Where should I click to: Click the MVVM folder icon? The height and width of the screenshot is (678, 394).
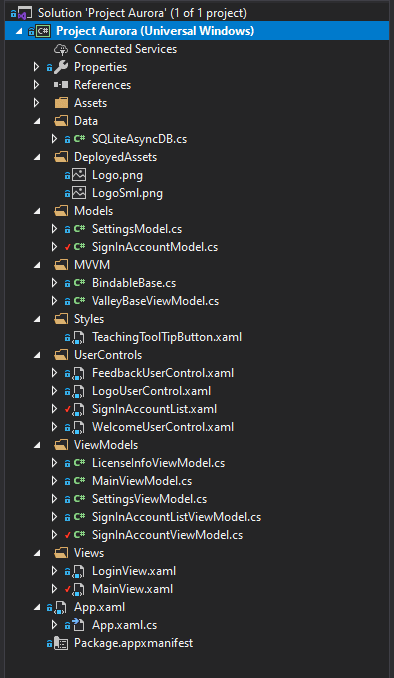coord(61,265)
